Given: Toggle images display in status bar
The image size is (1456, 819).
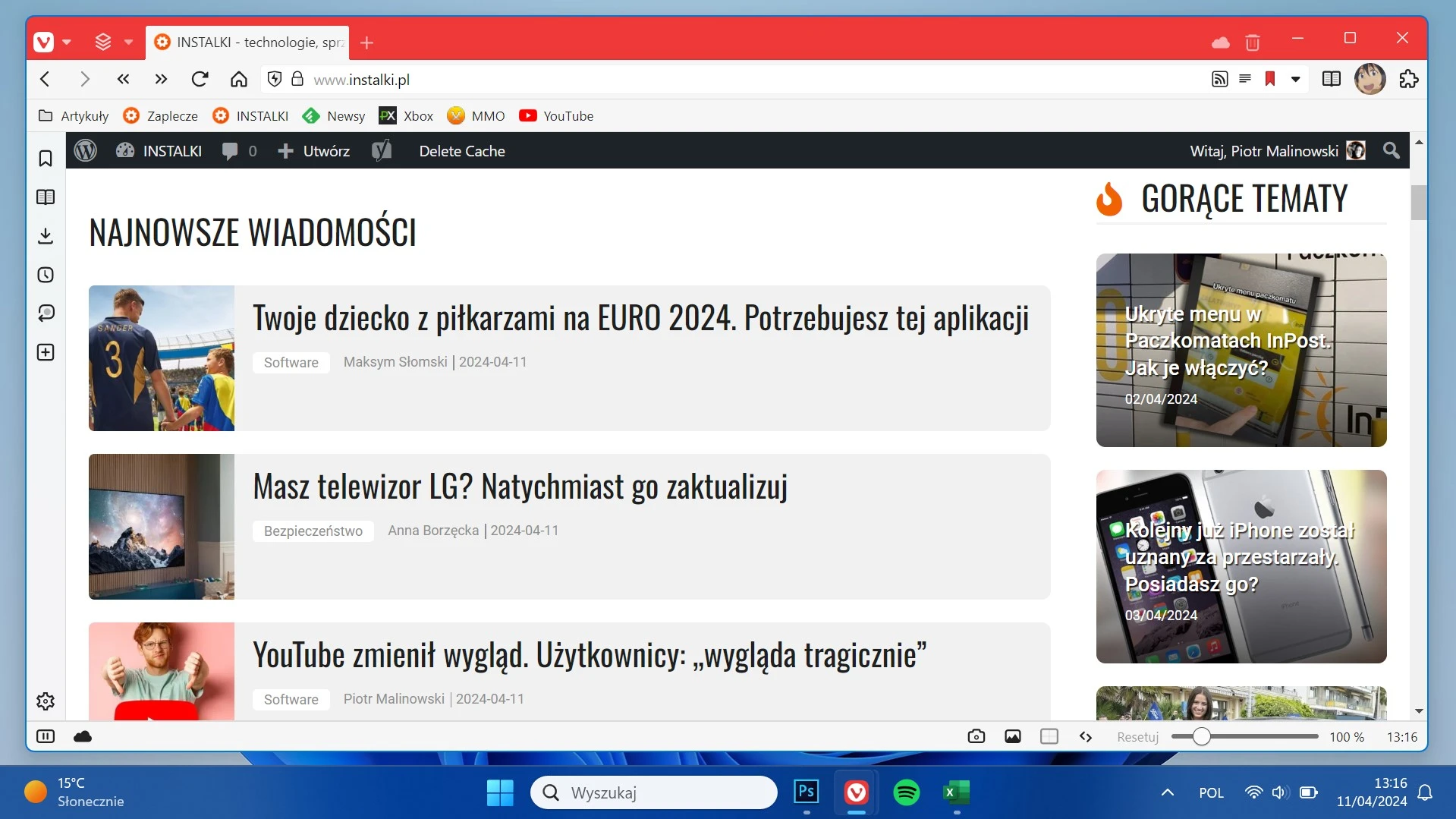Looking at the screenshot, I should [x=1012, y=736].
